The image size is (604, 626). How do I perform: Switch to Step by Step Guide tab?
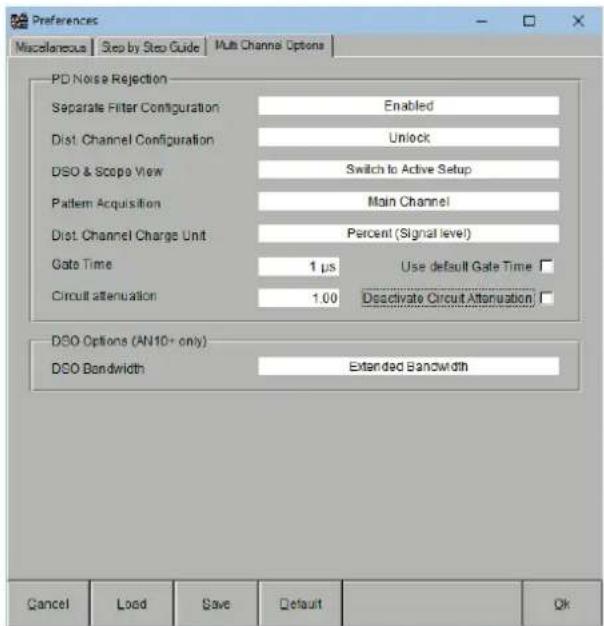point(150,47)
